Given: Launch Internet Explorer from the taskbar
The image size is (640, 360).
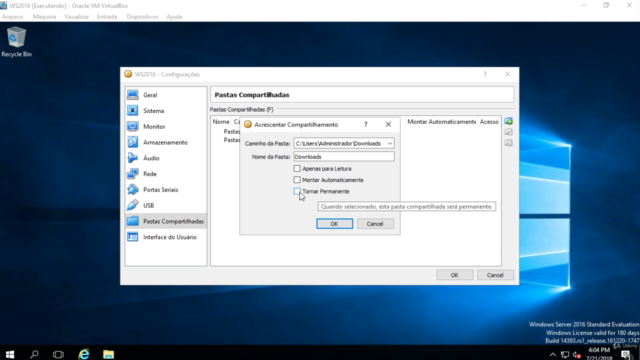Looking at the screenshot, I should click(x=84, y=354).
